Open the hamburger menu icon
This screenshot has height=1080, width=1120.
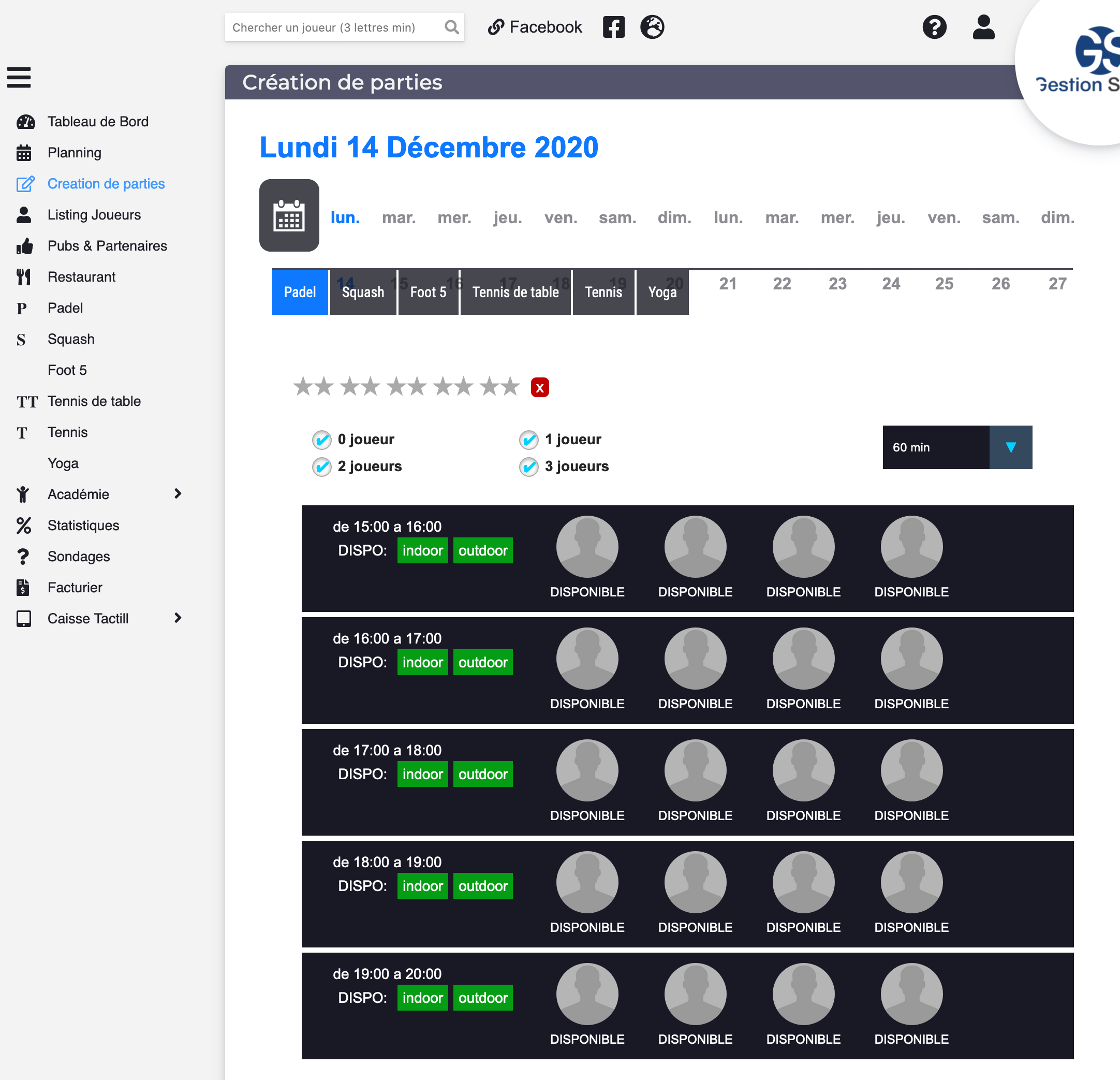click(x=19, y=77)
